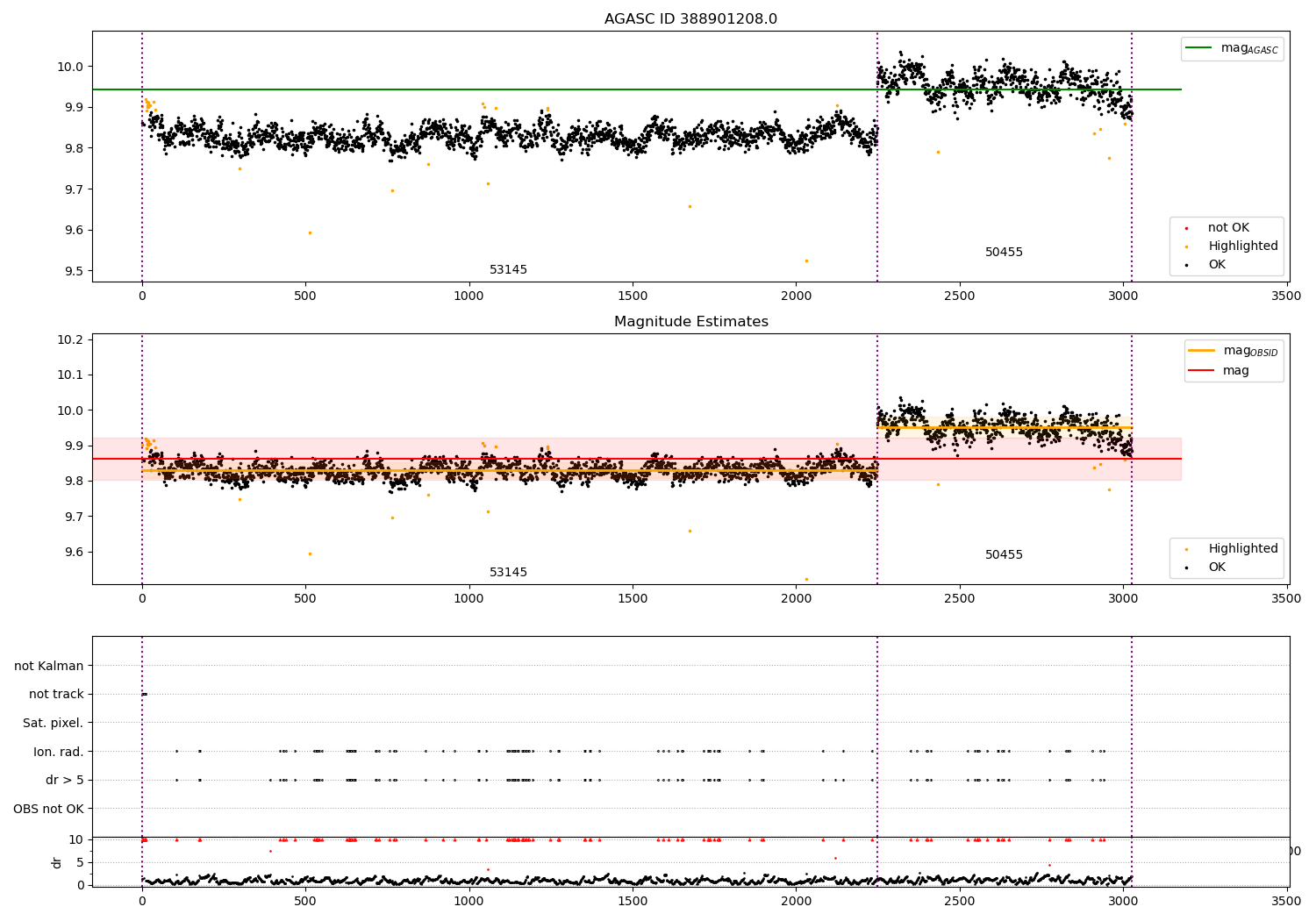Click the 'Magnitude Estimates' plot title

pyautogui.click(x=690, y=322)
